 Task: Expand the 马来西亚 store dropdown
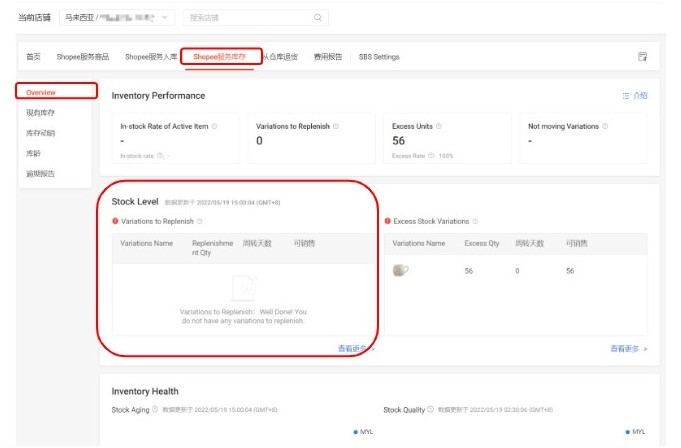pos(117,18)
